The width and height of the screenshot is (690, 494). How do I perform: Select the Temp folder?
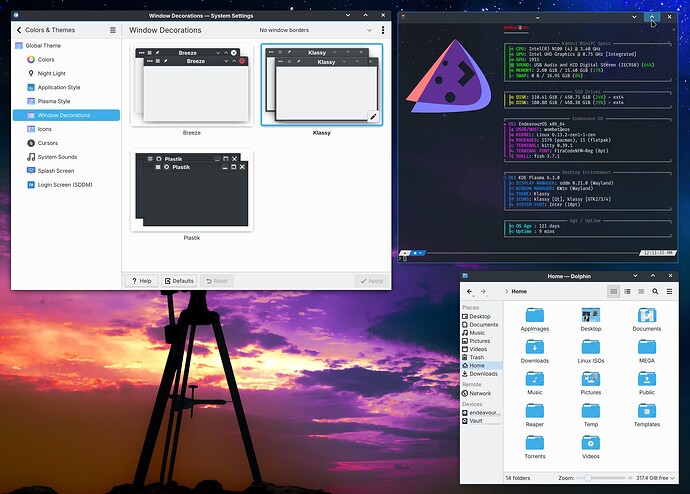pos(591,415)
